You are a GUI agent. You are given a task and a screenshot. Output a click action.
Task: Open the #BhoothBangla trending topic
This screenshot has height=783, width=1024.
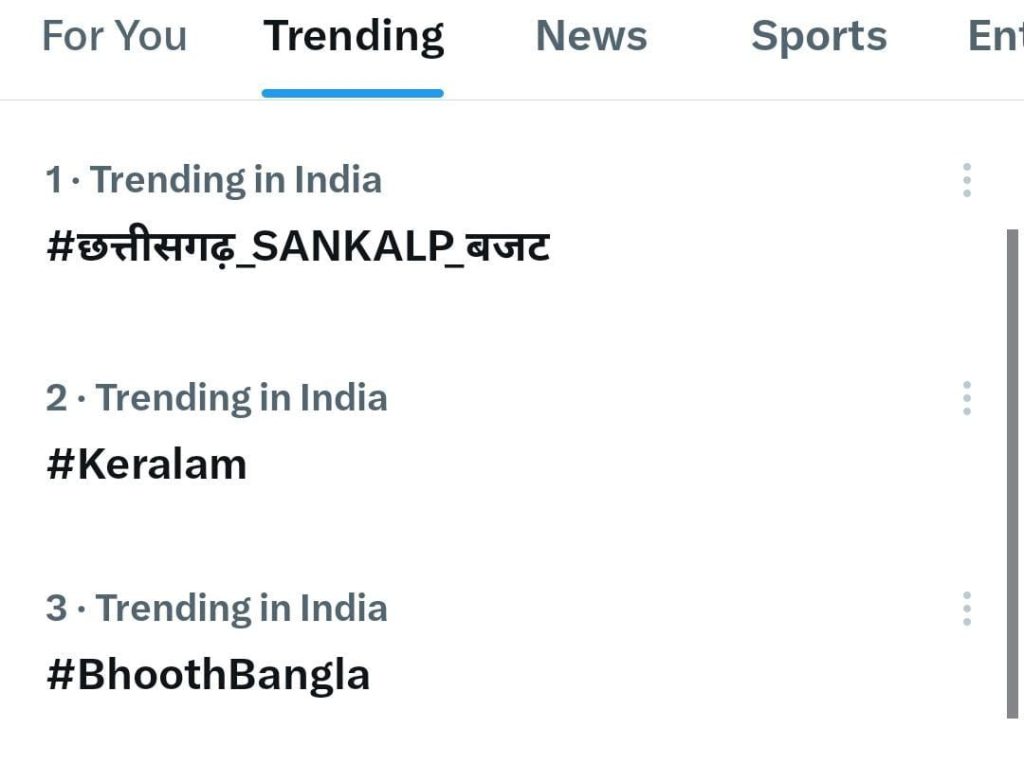coord(208,675)
